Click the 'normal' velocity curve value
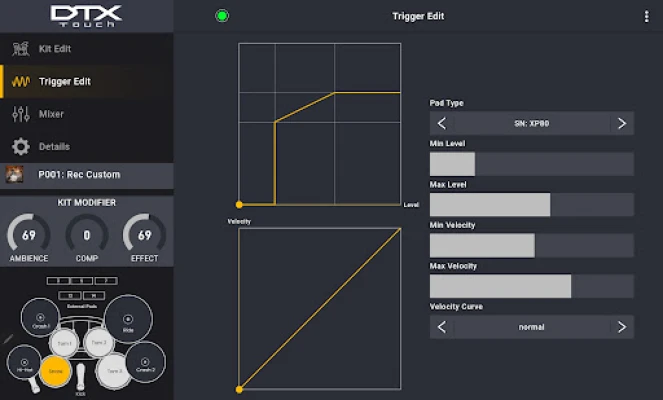663x400 pixels. 531,327
